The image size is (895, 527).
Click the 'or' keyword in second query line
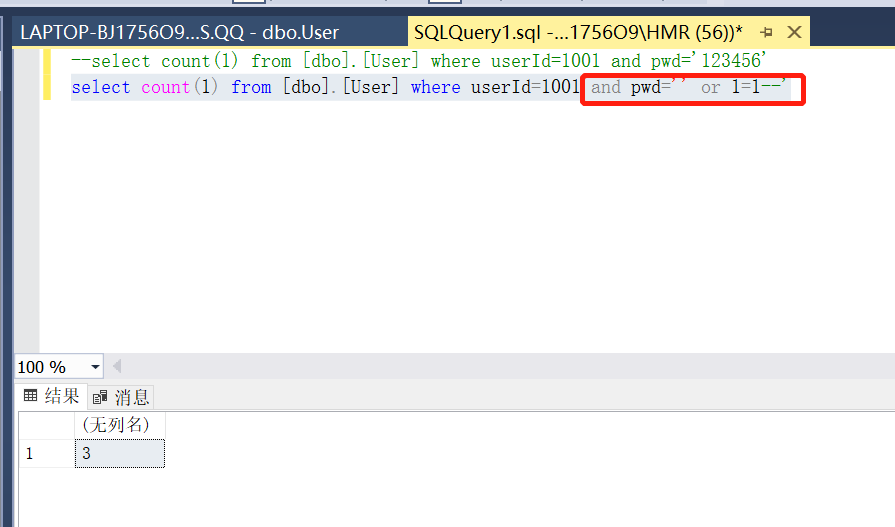711,87
